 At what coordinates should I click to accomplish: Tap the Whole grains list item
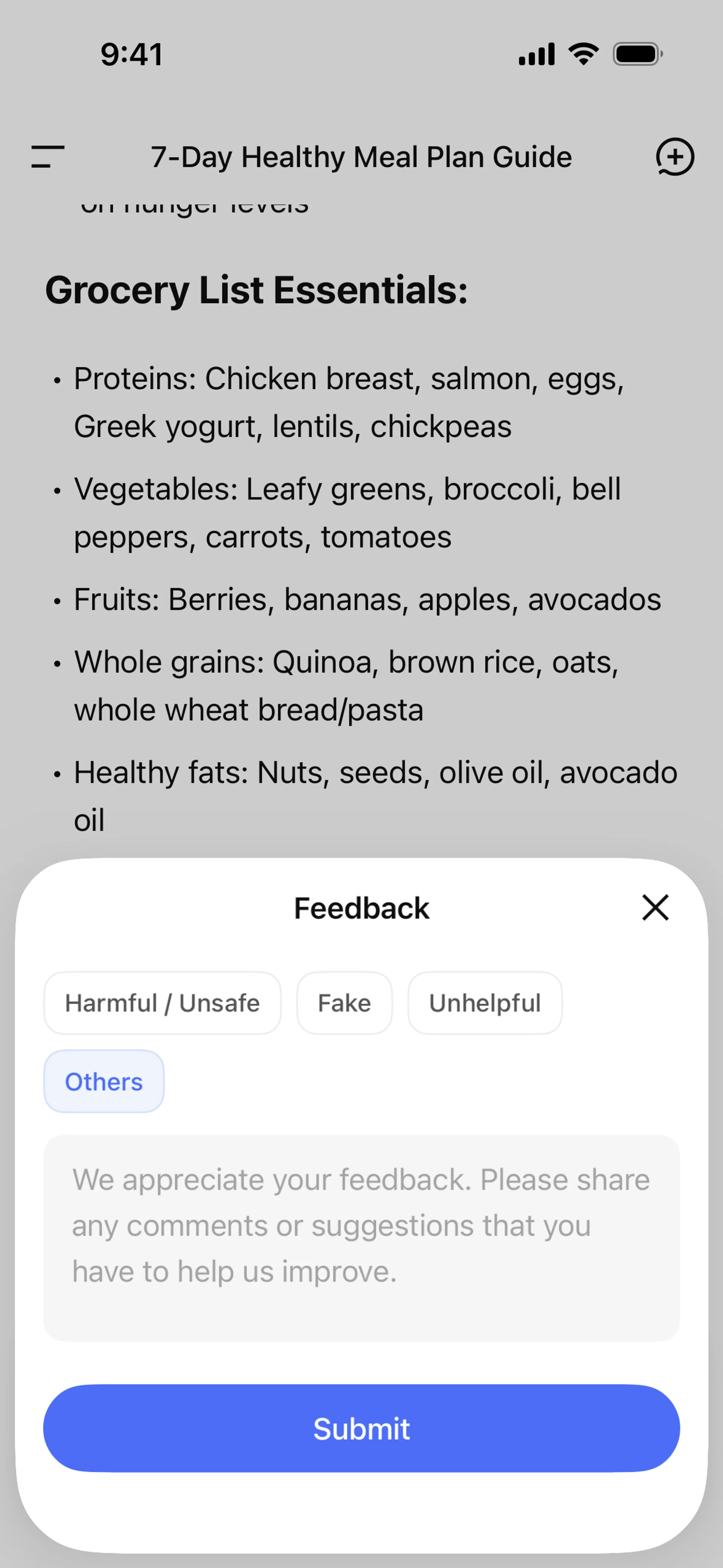tap(346, 685)
